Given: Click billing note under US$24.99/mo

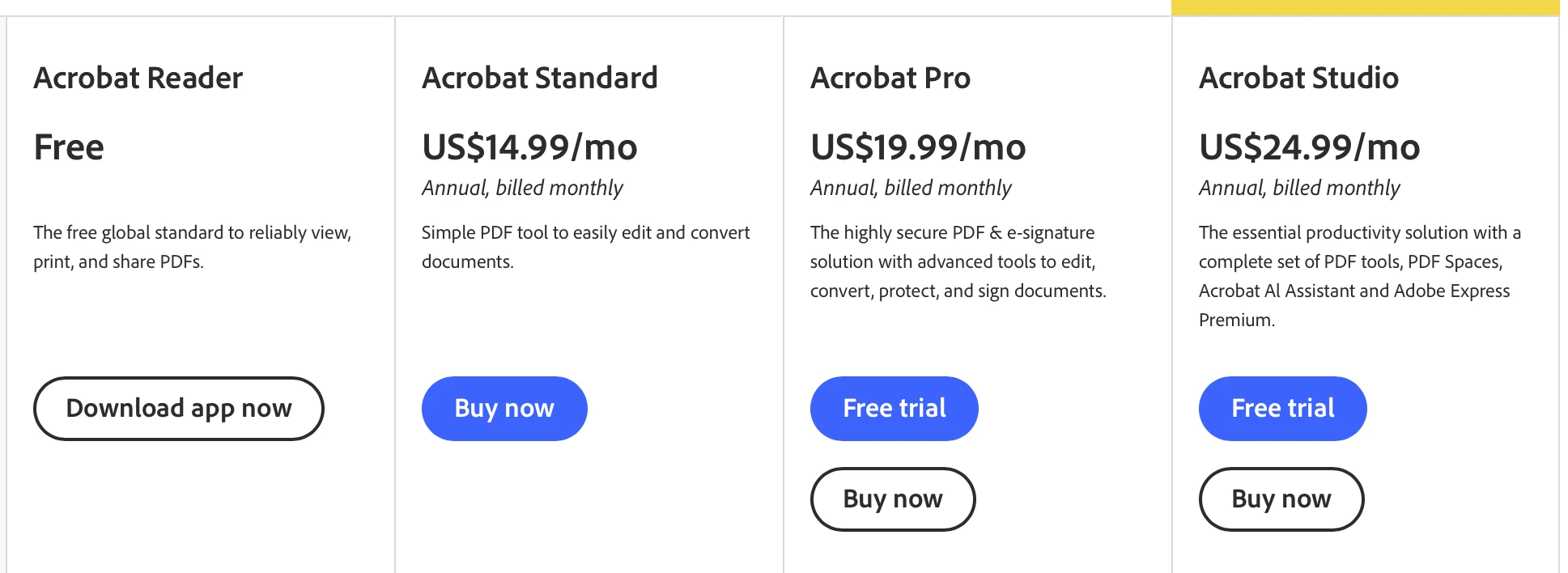Looking at the screenshot, I should (x=1299, y=188).
